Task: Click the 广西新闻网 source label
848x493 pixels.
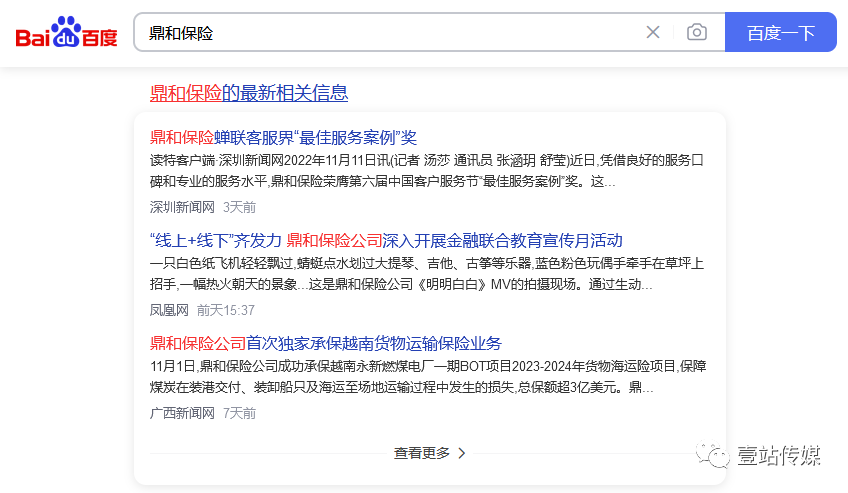Action: pyautogui.click(x=182, y=413)
